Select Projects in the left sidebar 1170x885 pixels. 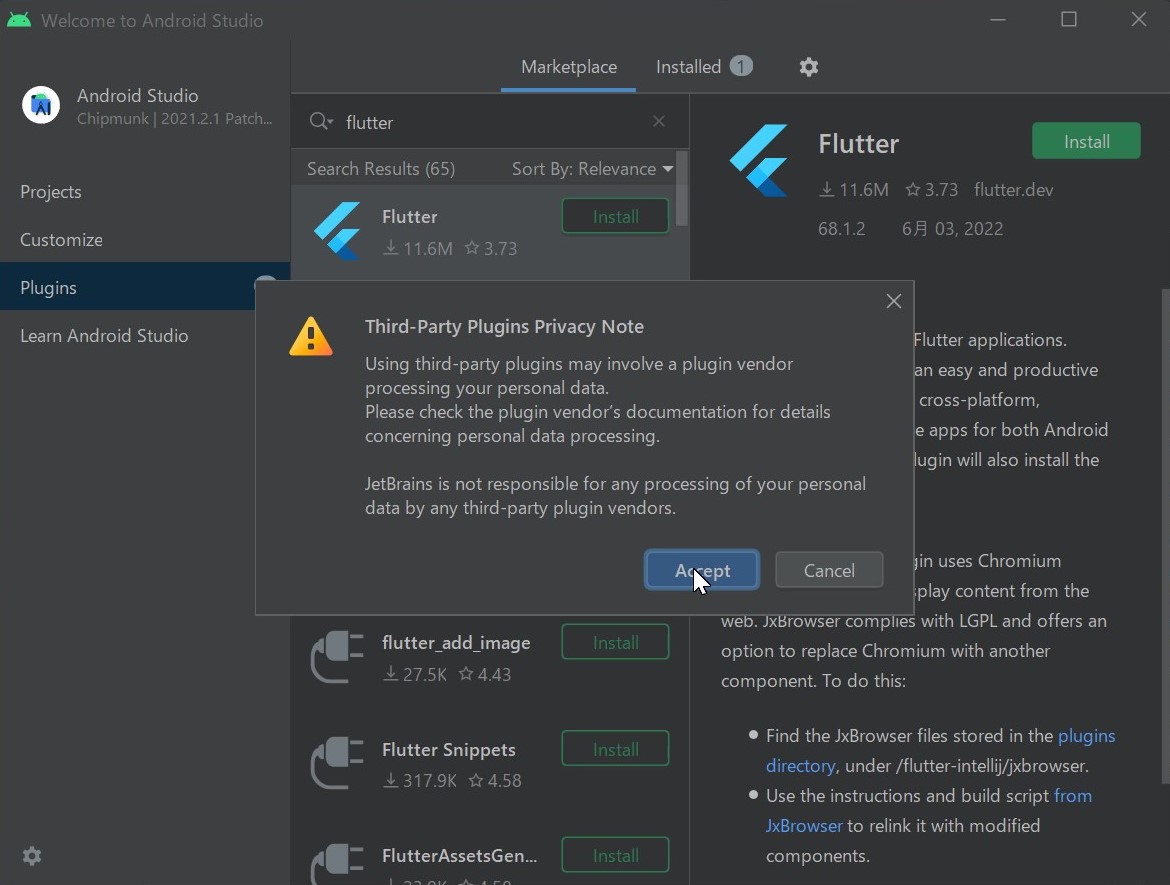pyautogui.click(x=50, y=192)
